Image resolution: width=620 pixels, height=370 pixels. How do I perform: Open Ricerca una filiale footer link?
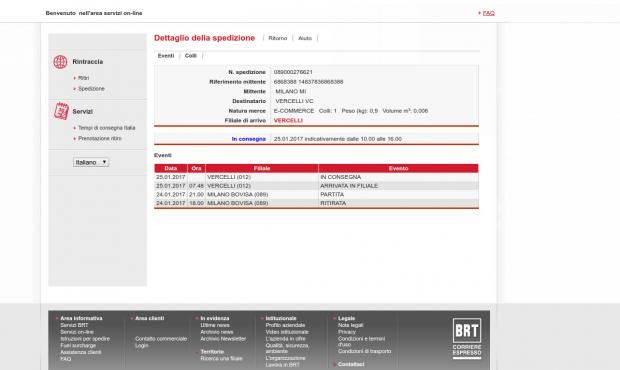(221, 359)
